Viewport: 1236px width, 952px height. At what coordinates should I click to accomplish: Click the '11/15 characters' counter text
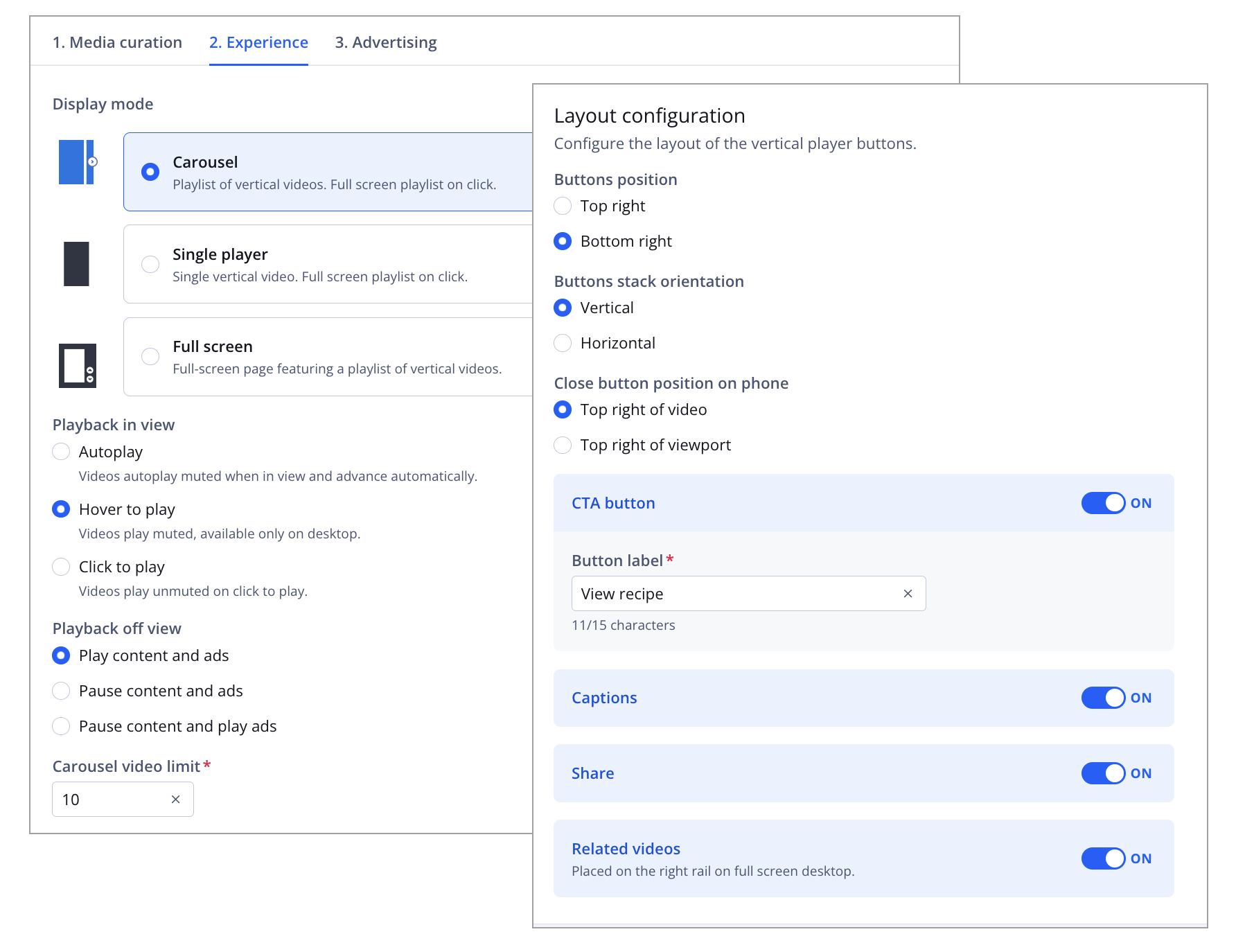[624, 625]
